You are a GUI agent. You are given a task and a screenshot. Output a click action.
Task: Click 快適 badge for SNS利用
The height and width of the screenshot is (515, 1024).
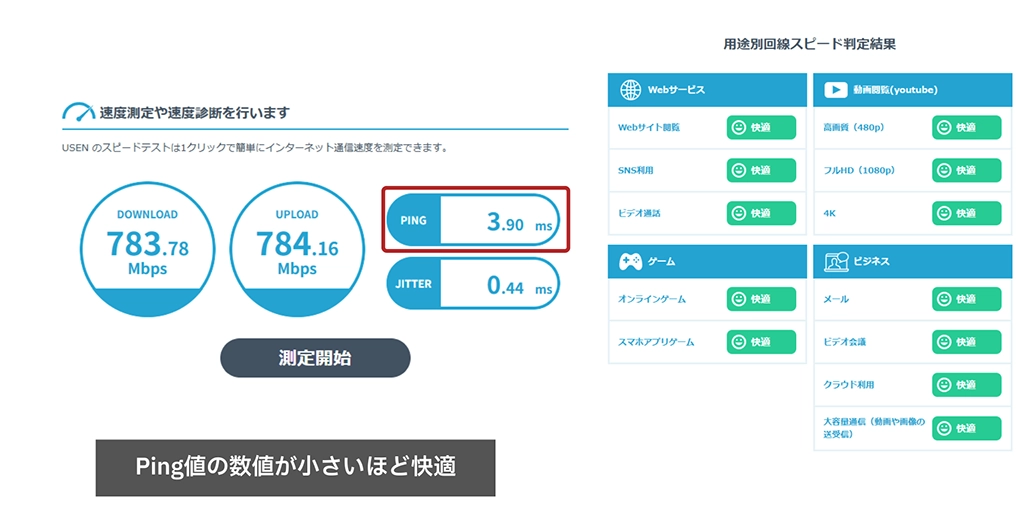[x=761, y=171]
